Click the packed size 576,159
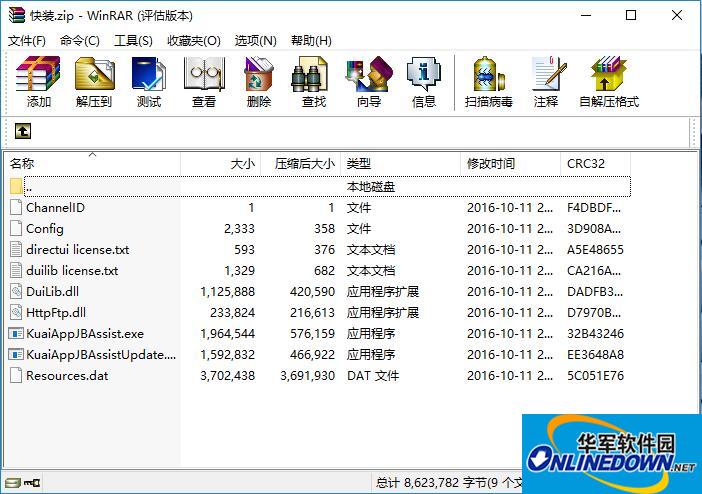Screen dimensions: 702x494 coord(312,334)
